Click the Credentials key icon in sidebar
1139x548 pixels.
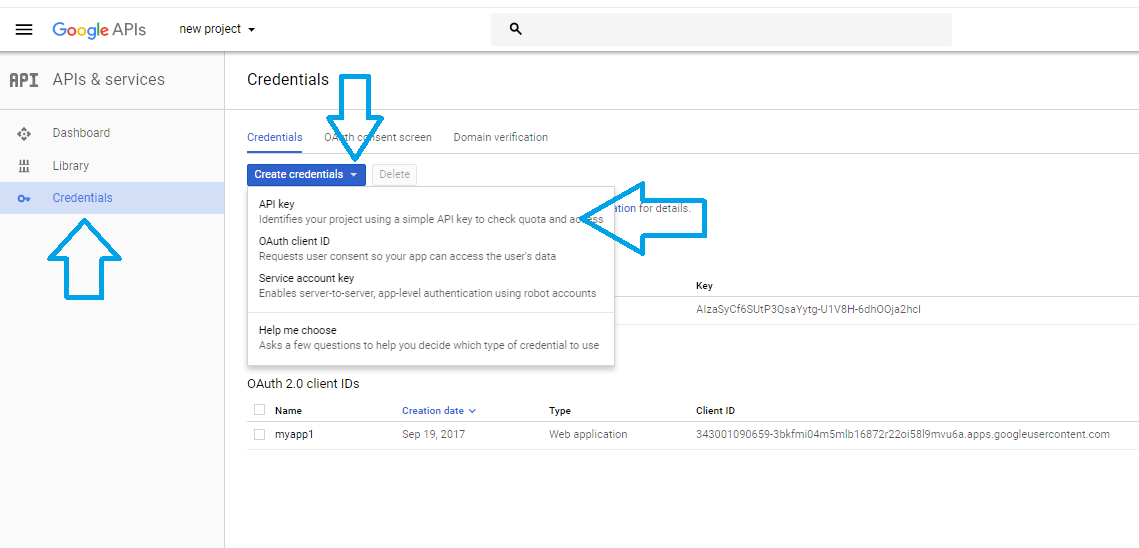click(x=24, y=198)
